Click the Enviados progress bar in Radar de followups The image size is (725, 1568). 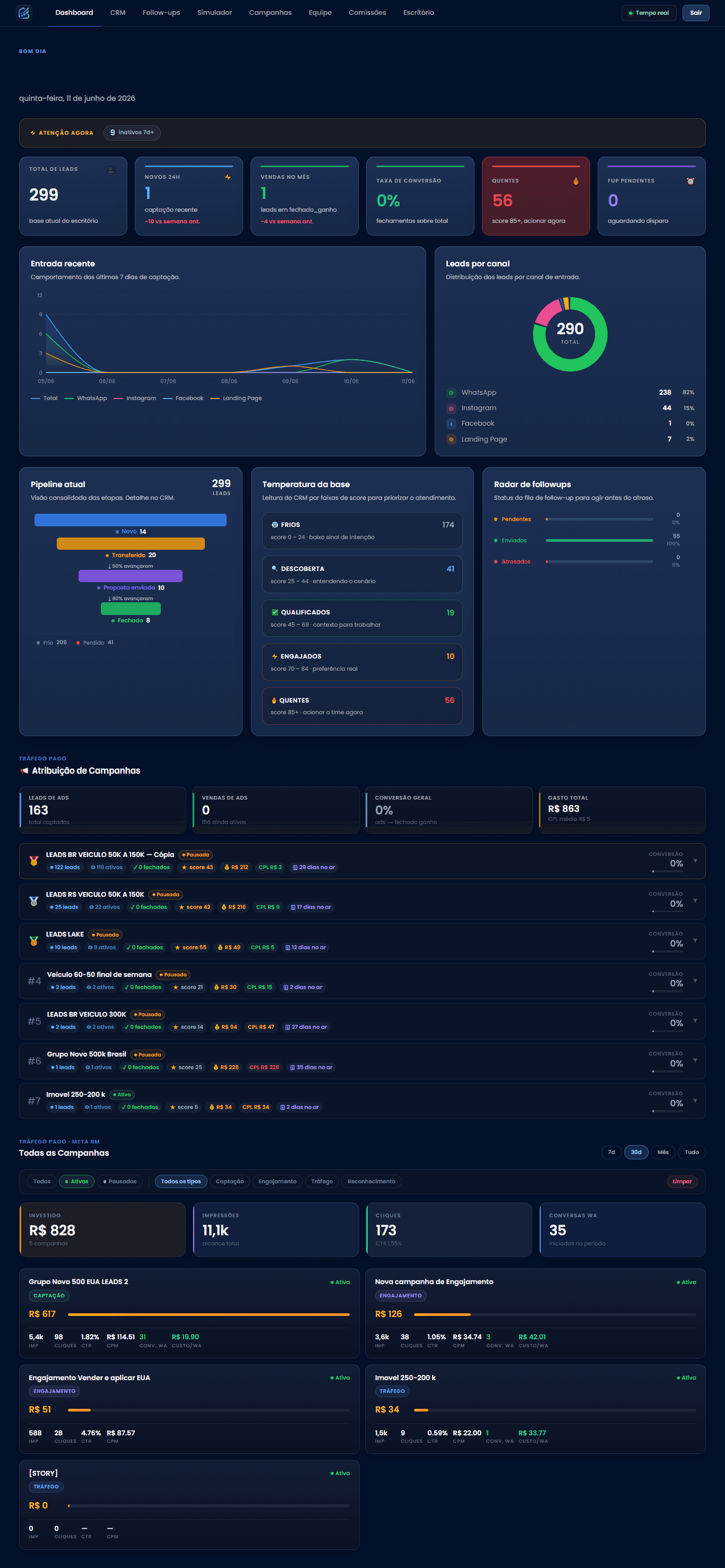click(600, 541)
